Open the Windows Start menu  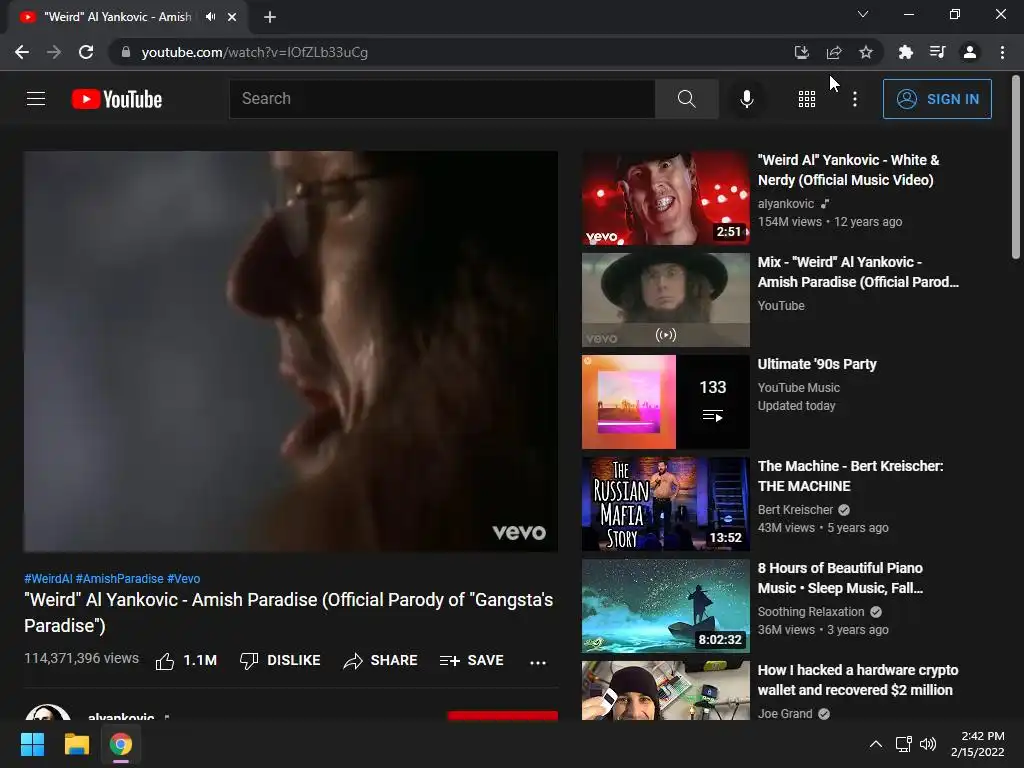[x=32, y=744]
